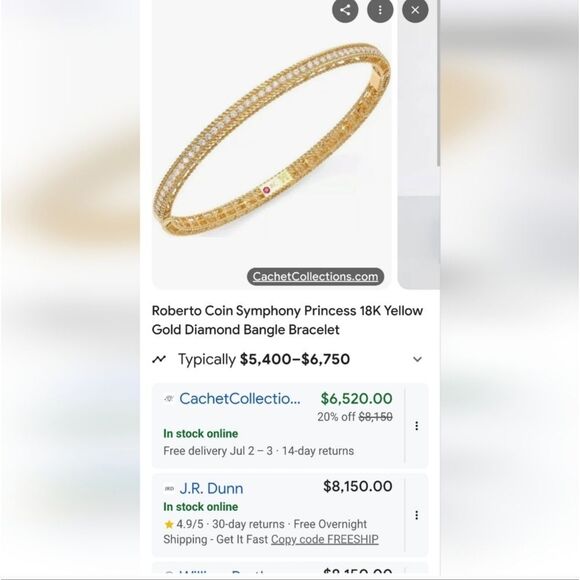
Task: Click the J.R. Dunn store logo icon
Action: [x=169, y=488]
